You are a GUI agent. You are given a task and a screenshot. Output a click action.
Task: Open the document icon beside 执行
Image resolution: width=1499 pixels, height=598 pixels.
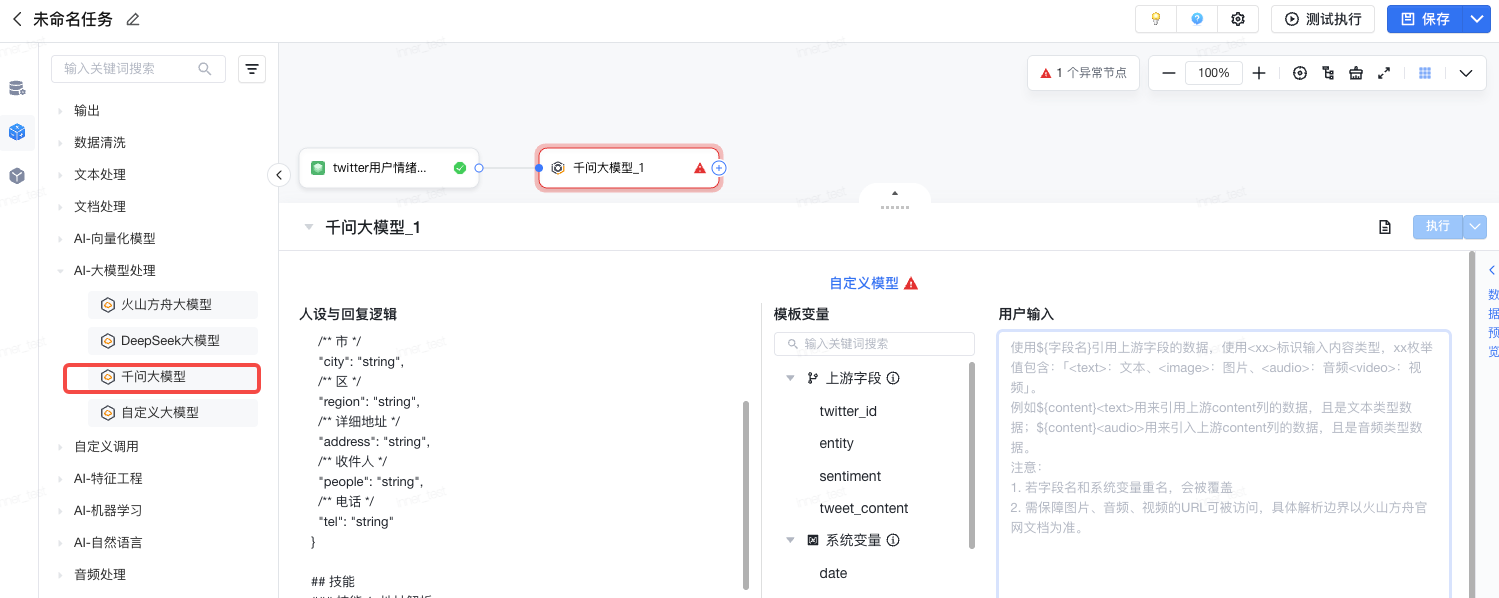(1385, 227)
